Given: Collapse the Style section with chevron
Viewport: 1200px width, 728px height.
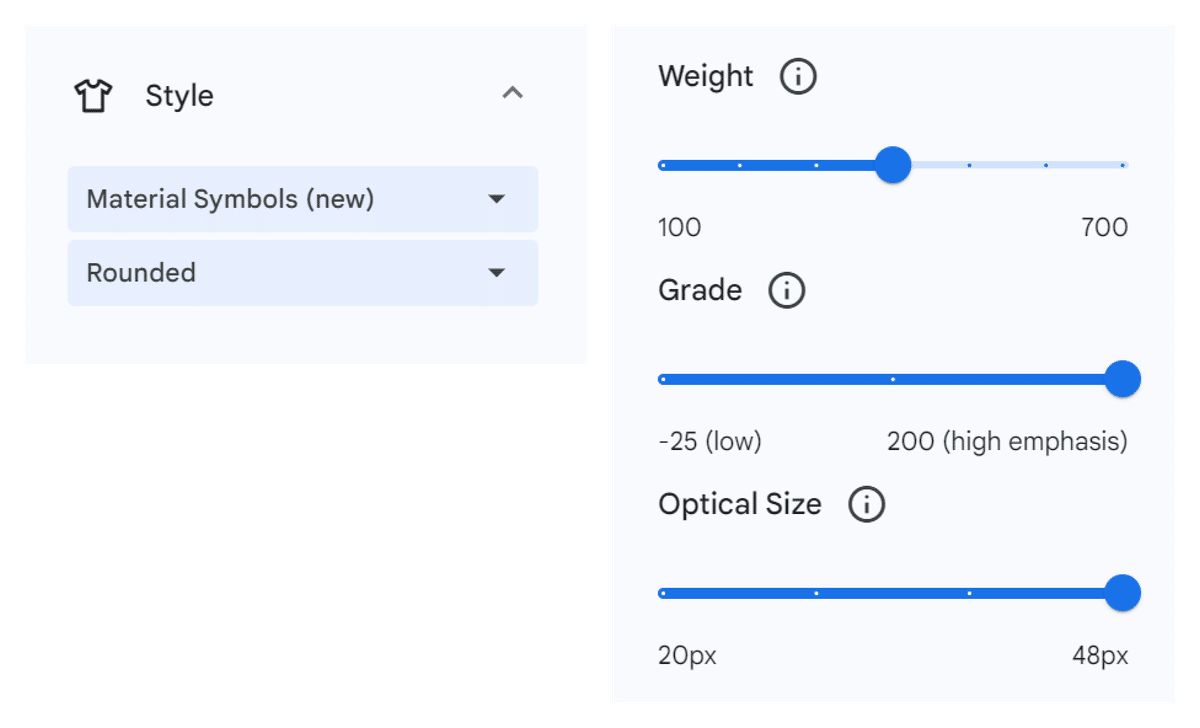Looking at the screenshot, I should (513, 94).
